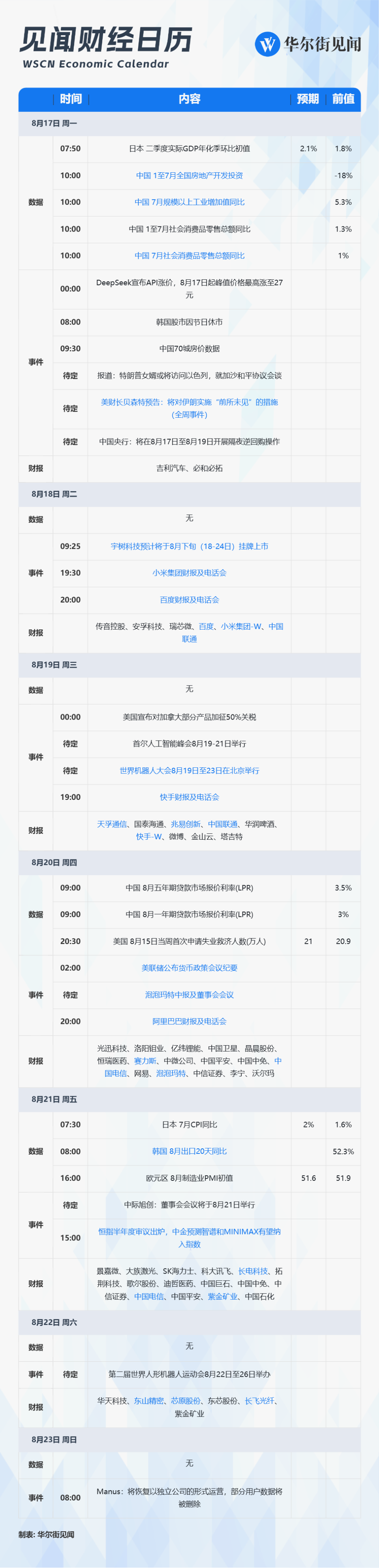Click 中际旭创 board meeting event text
This screenshot has height=1568, width=379.
pos(189,1205)
